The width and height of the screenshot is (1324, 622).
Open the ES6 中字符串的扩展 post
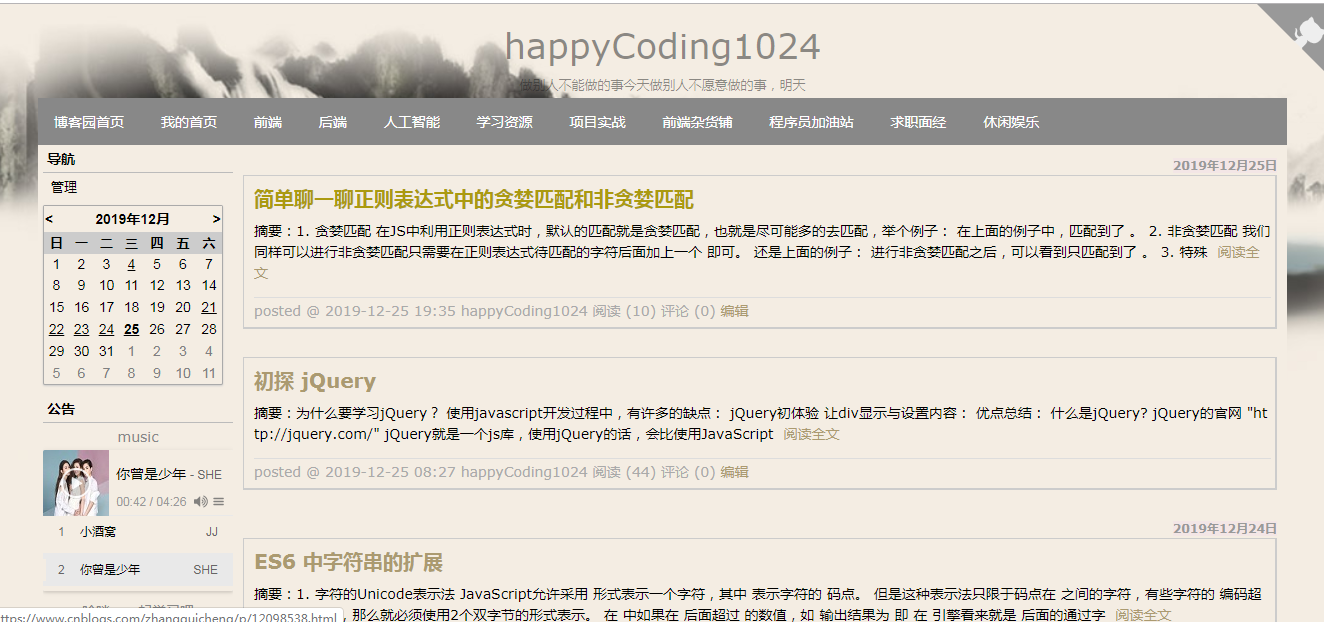pos(348,562)
